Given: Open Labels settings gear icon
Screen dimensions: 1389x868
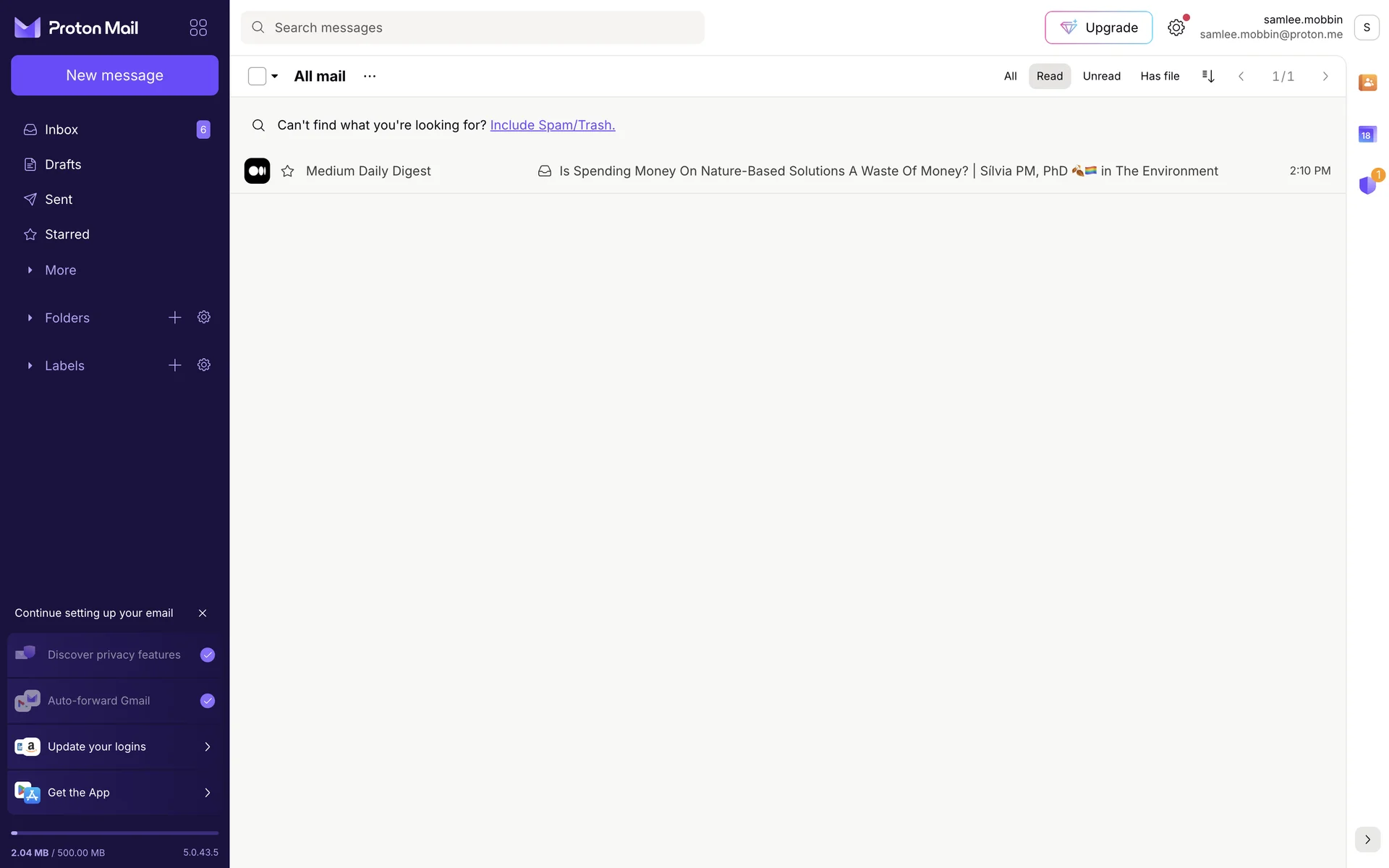Looking at the screenshot, I should point(204,365).
